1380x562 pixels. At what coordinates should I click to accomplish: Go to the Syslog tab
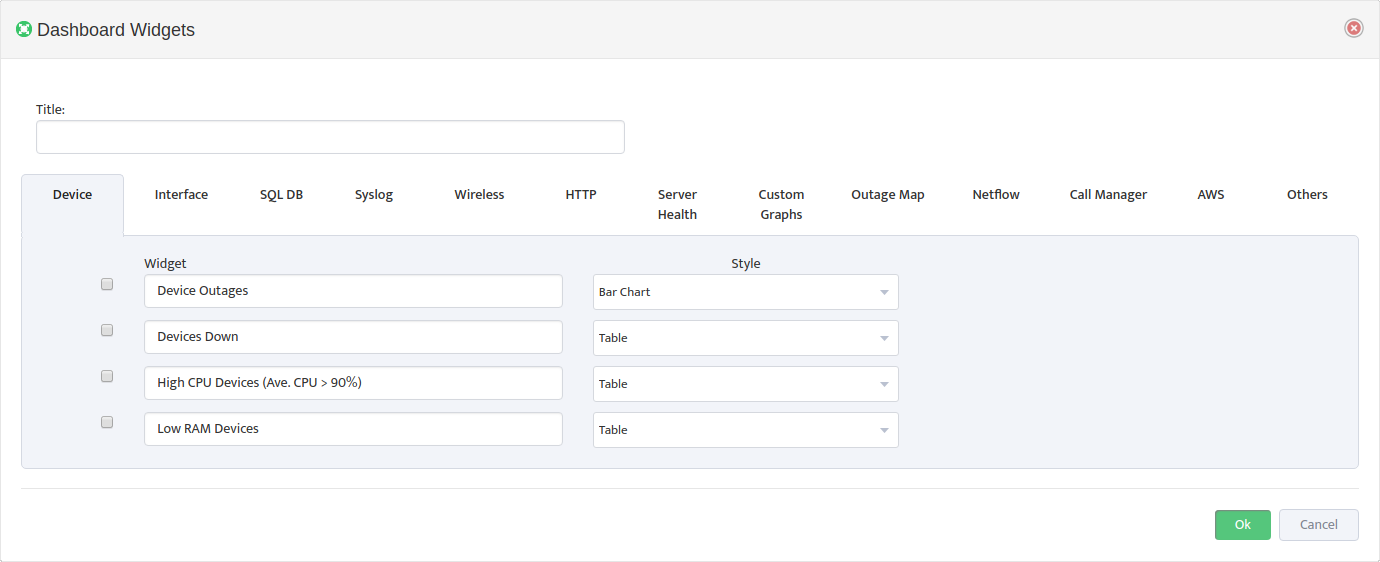[374, 195]
